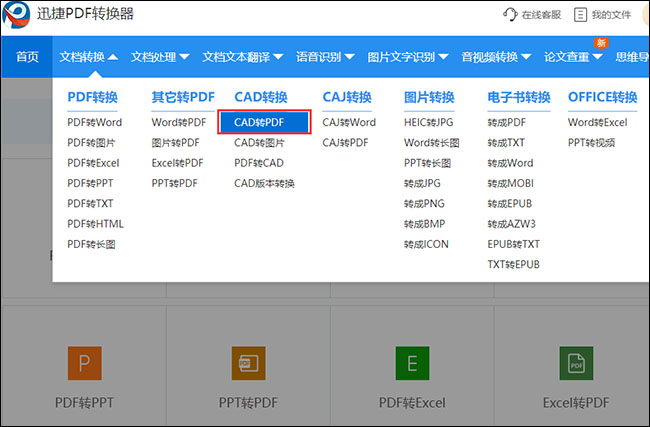Open EPUB转TXT
The image size is (650, 427).
514,244
